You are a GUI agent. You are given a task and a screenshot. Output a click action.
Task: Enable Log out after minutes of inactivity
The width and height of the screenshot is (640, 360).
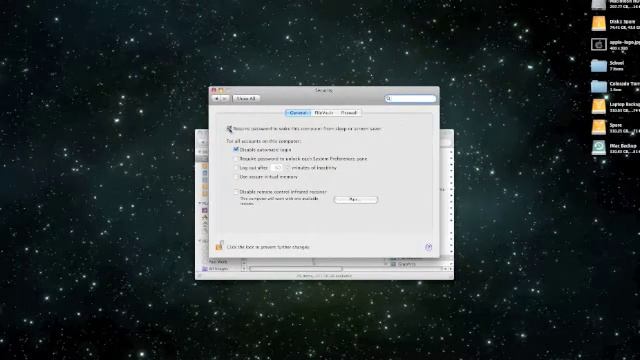pos(236,167)
